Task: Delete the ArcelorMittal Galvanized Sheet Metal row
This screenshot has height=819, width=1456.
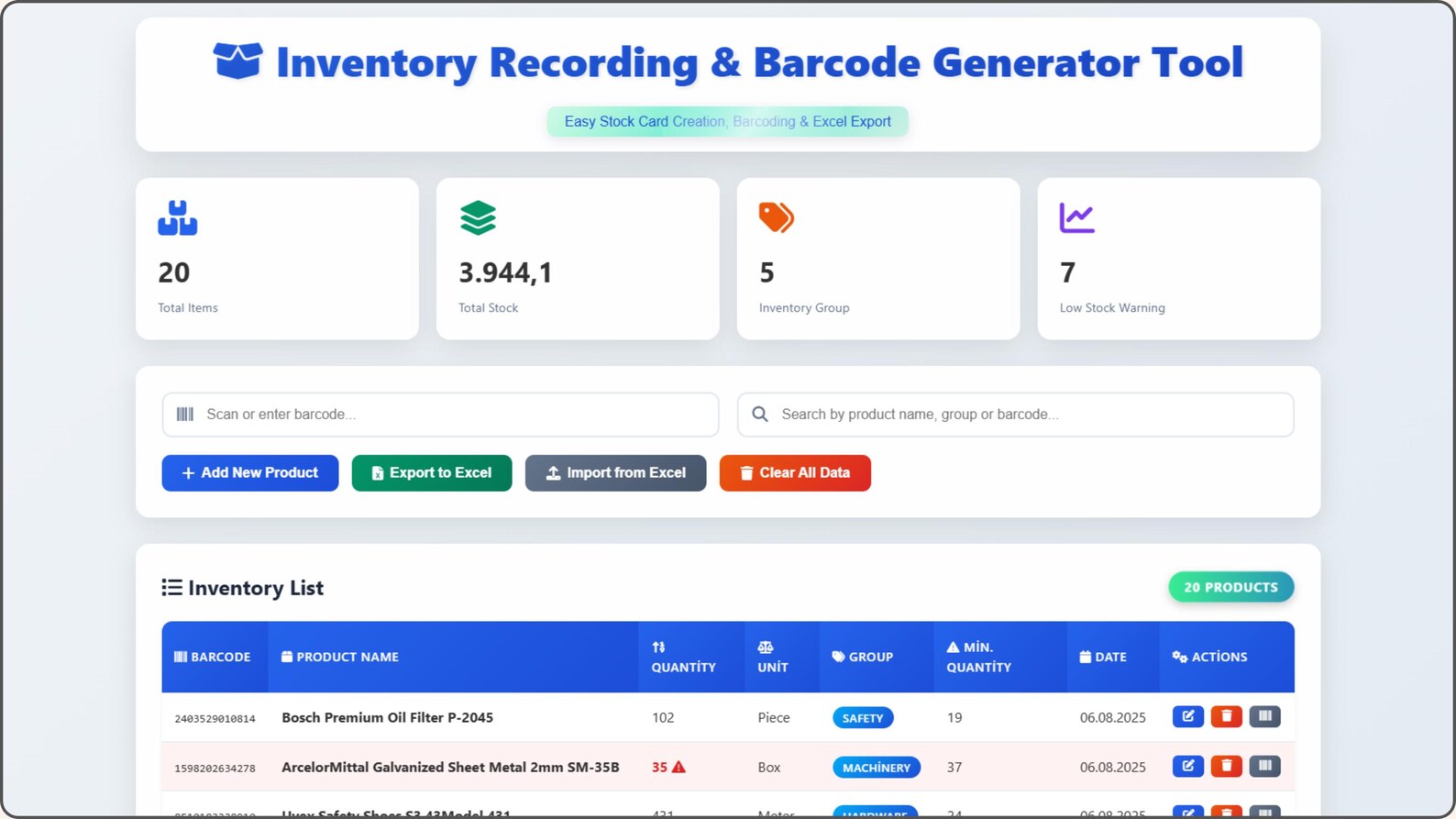Action: [1227, 766]
